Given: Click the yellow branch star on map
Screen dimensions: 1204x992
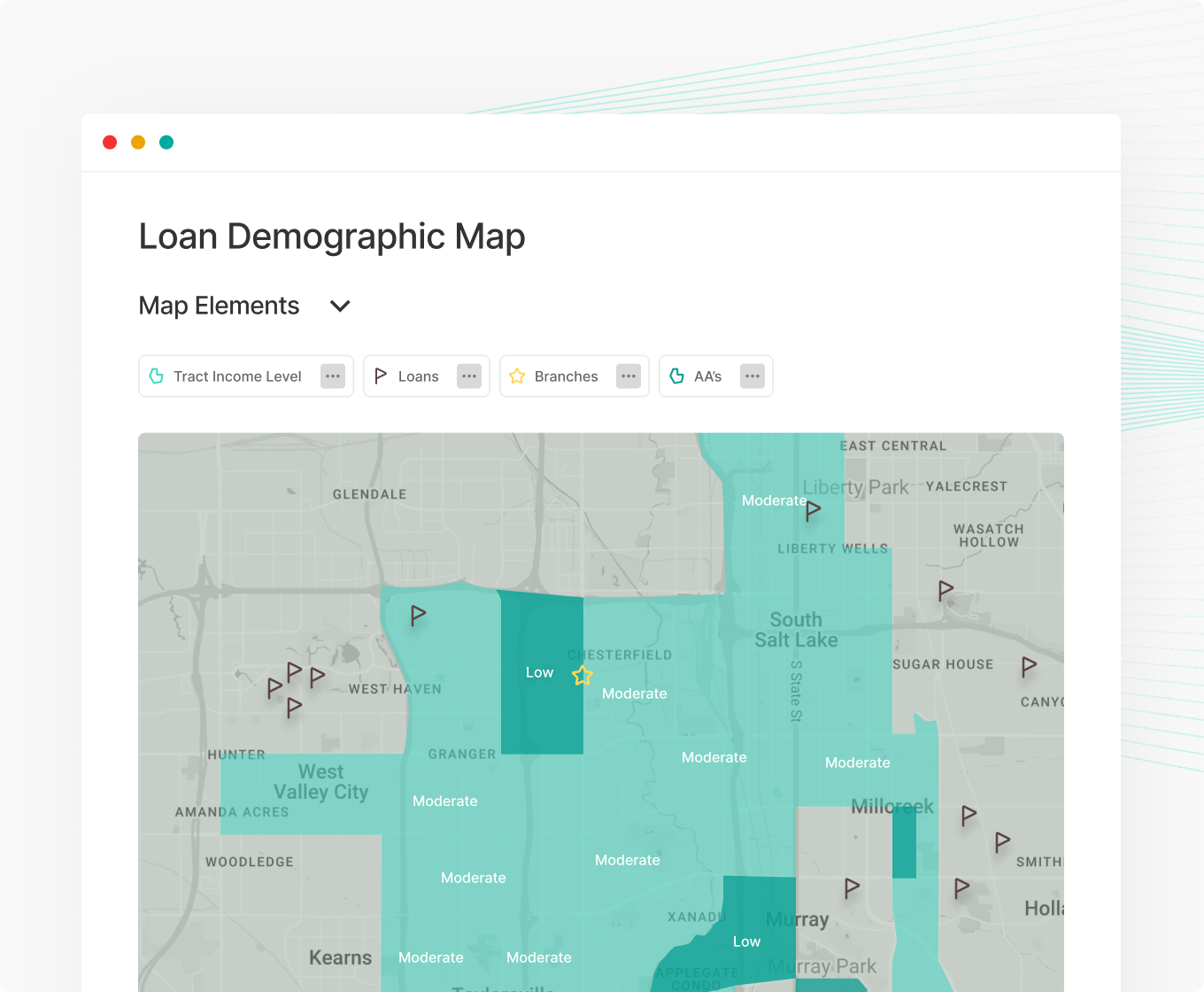Looking at the screenshot, I should click(582, 676).
